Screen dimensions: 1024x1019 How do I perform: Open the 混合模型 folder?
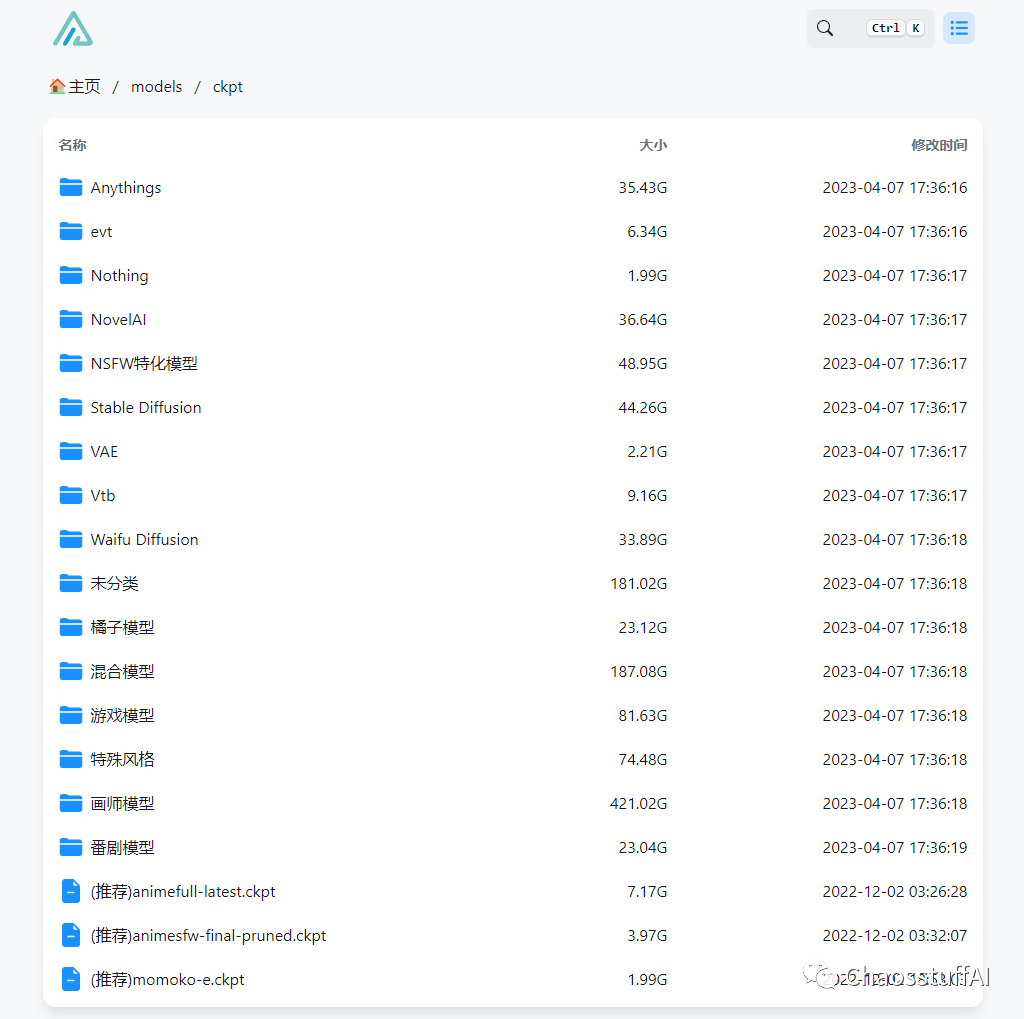coord(512,671)
